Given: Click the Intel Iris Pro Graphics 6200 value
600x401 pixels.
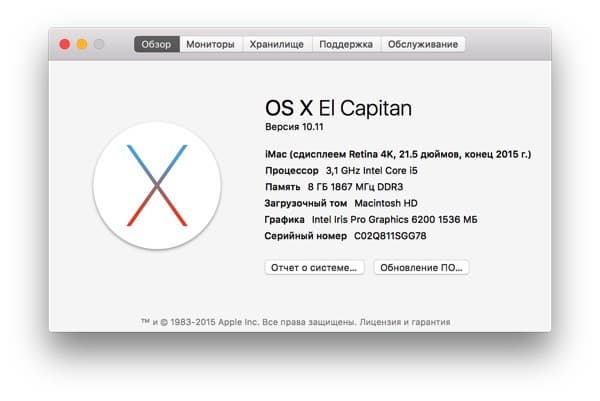Looking at the screenshot, I should pos(395,220).
